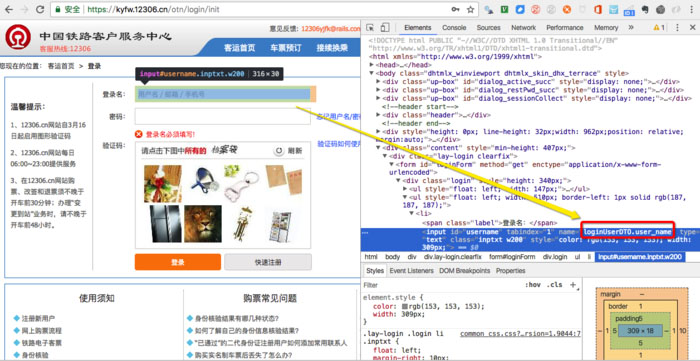Image resolution: width=700 pixels, height=361 pixels.
Task: Switch to the Console tab
Action: pos(454,28)
